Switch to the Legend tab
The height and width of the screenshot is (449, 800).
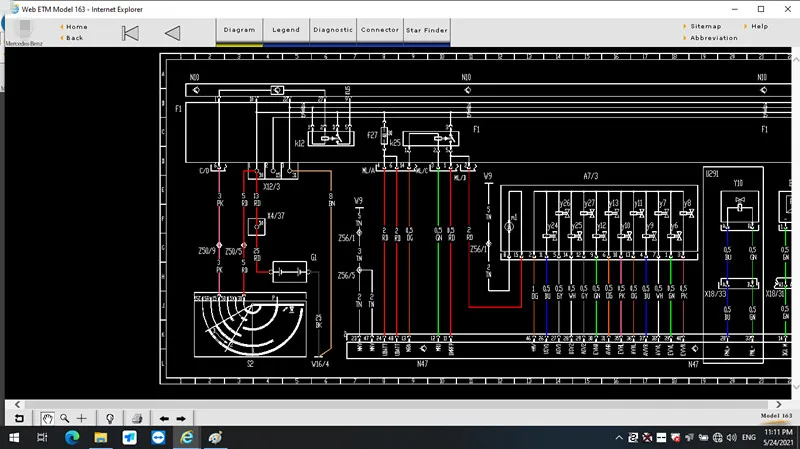[286, 30]
